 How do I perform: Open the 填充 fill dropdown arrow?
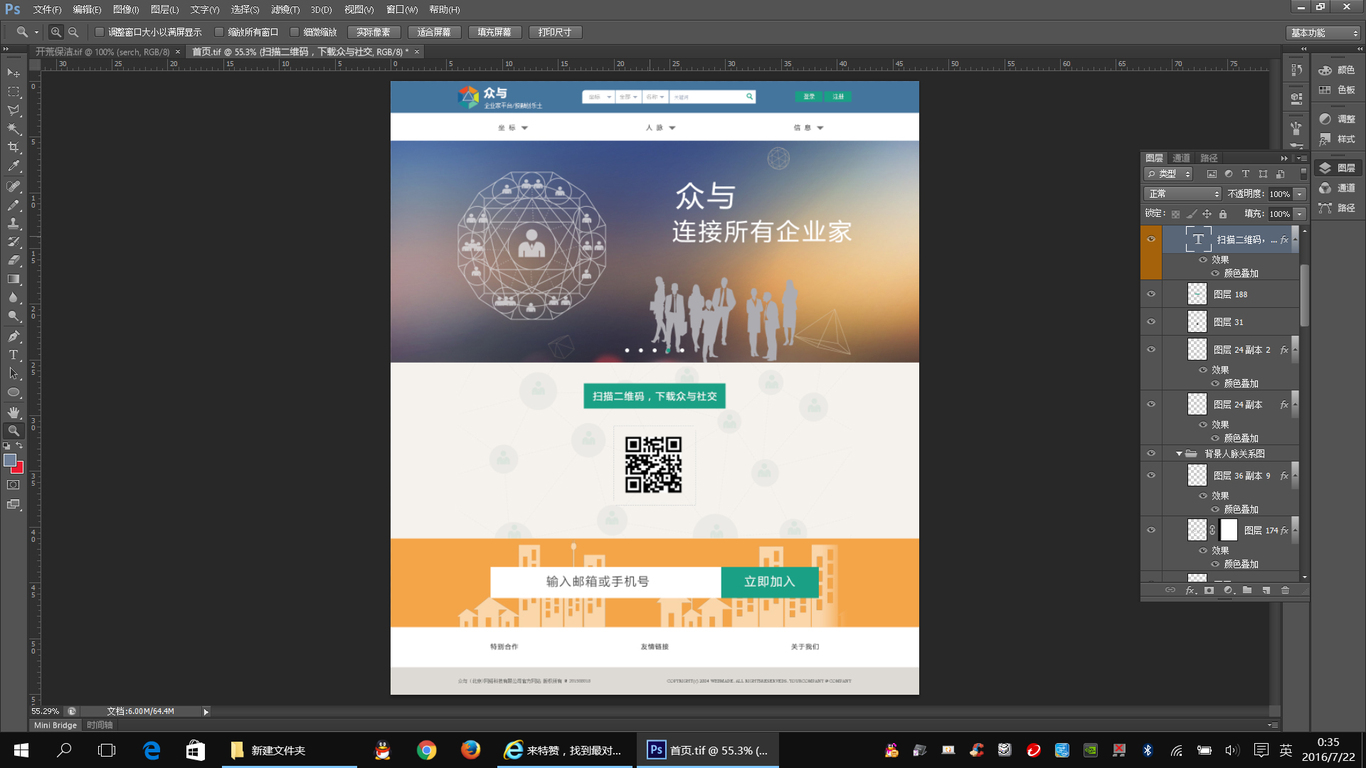[x=1300, y=214]
